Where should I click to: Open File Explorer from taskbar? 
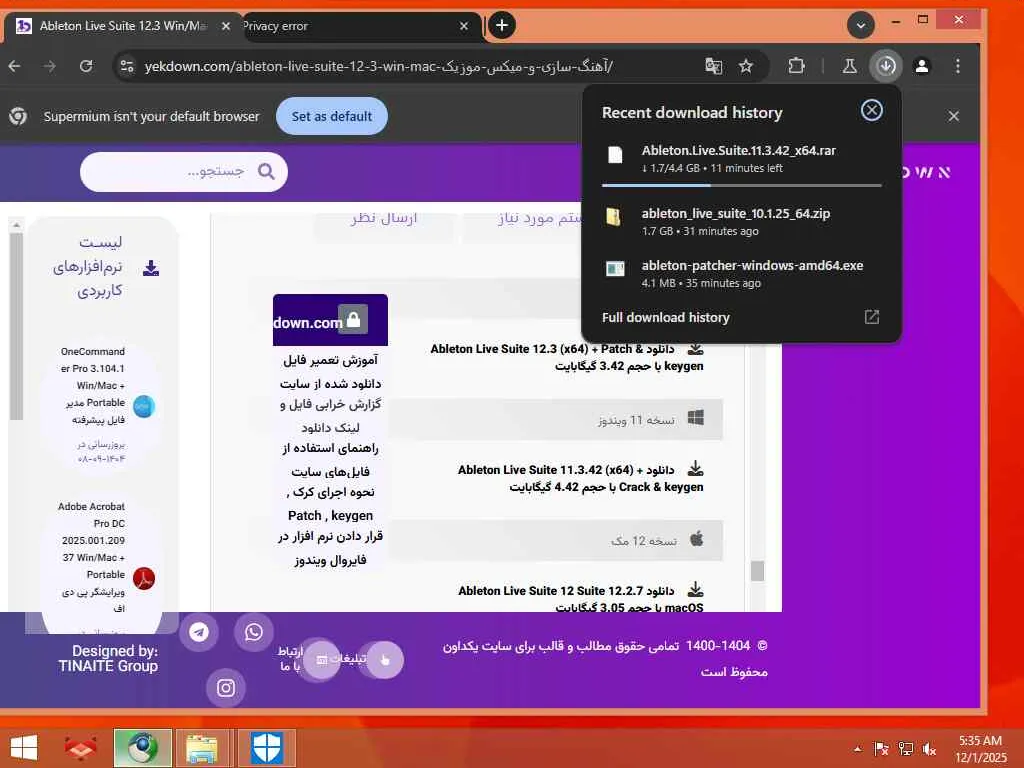203,748
